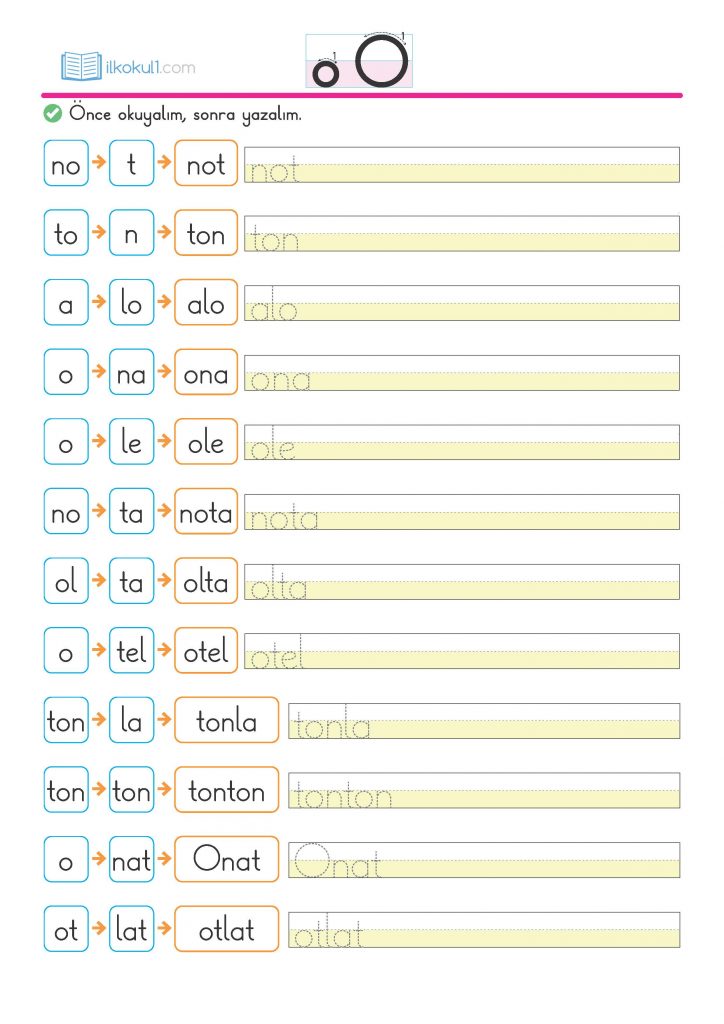The height and width of the screenshot is (1024, 724).
Task: Click the writing line for 'alo'
Action: click(x=462, y=303)
